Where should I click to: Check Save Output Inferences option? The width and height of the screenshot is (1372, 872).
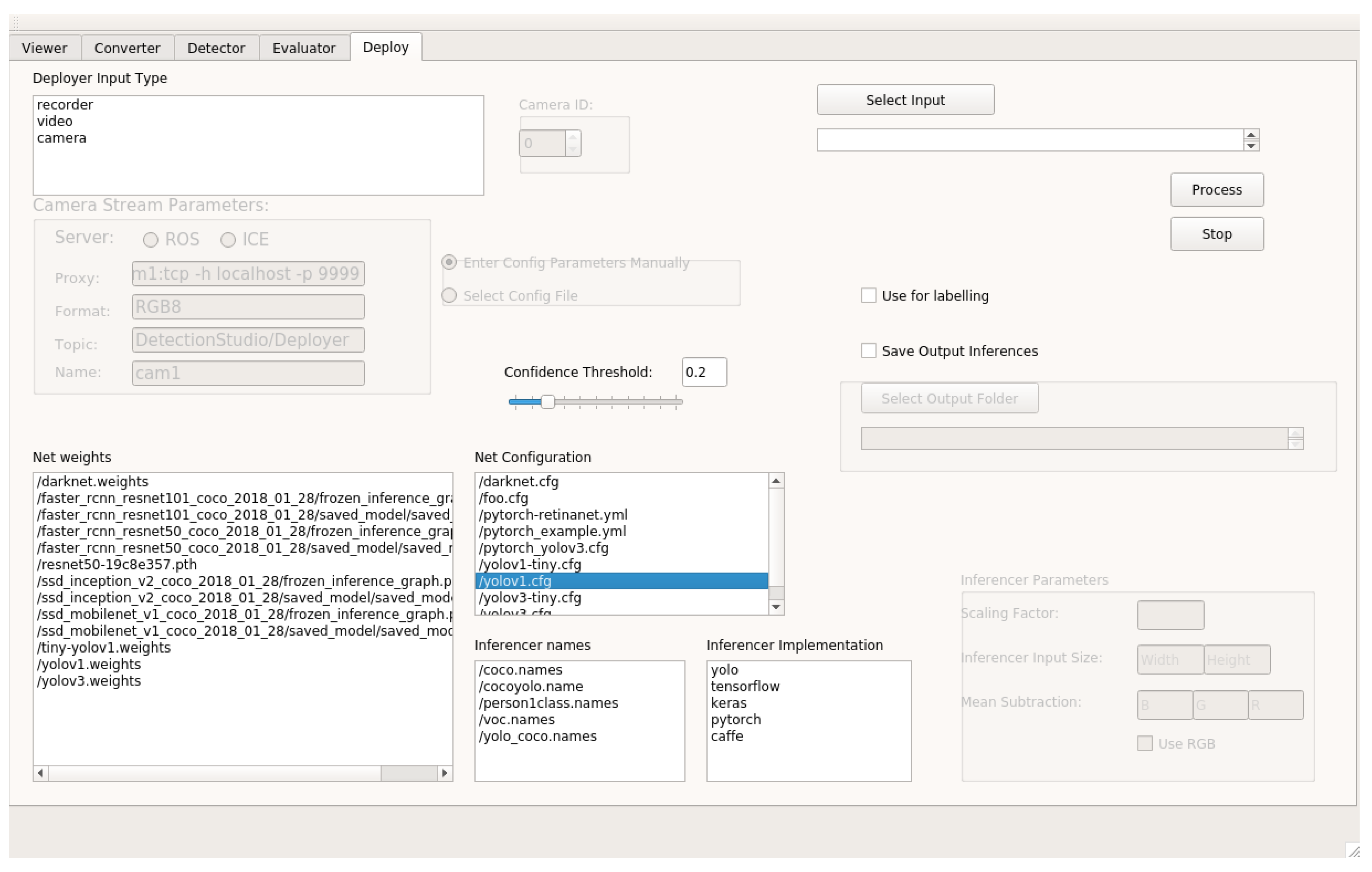pyautogui.click(x=868, y=350)
